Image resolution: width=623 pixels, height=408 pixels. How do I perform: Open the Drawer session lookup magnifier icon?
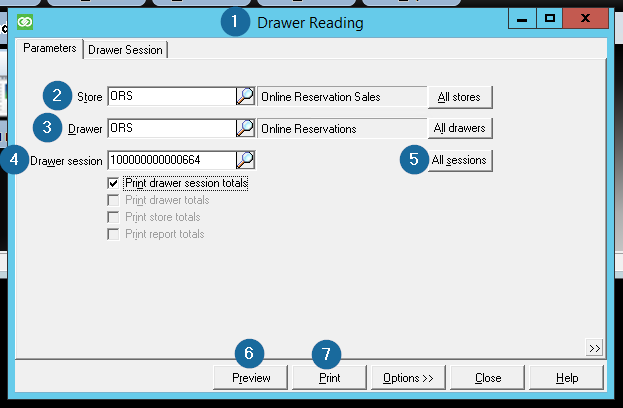click(246, 160)
